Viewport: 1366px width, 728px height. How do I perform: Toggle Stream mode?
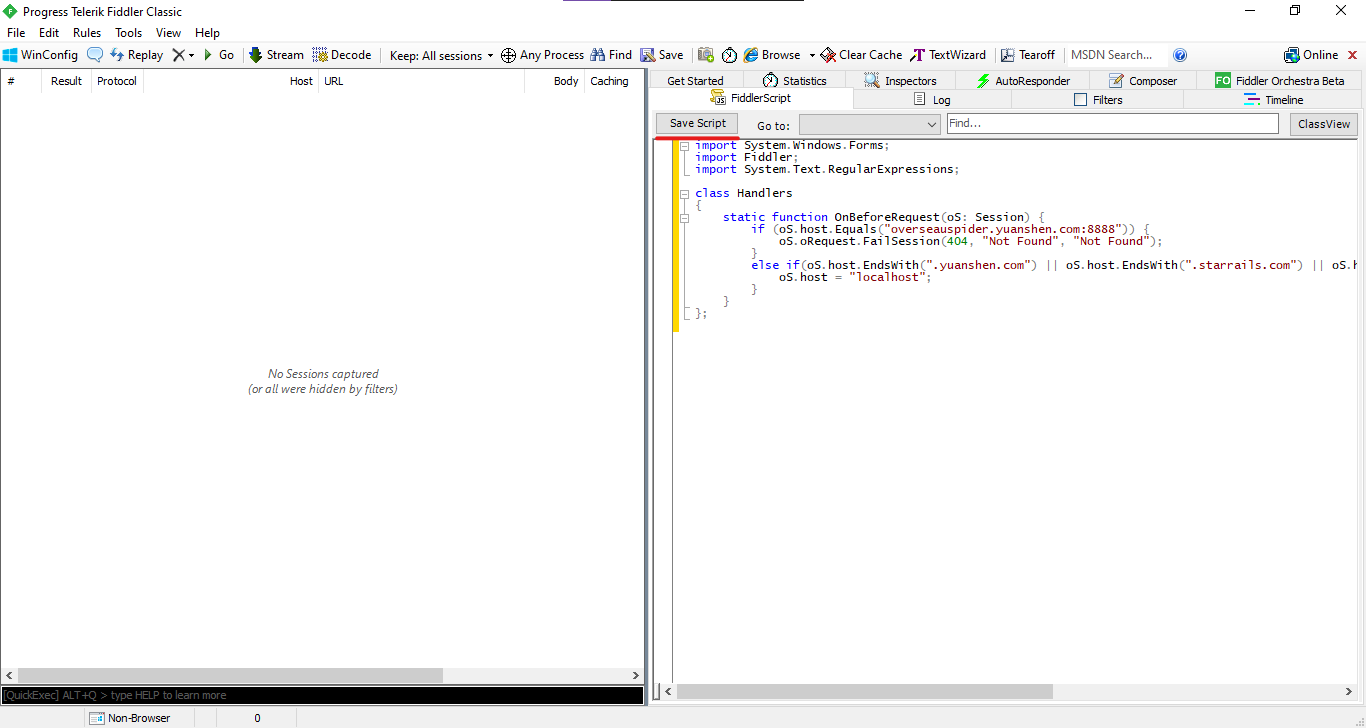pos(276,55)
